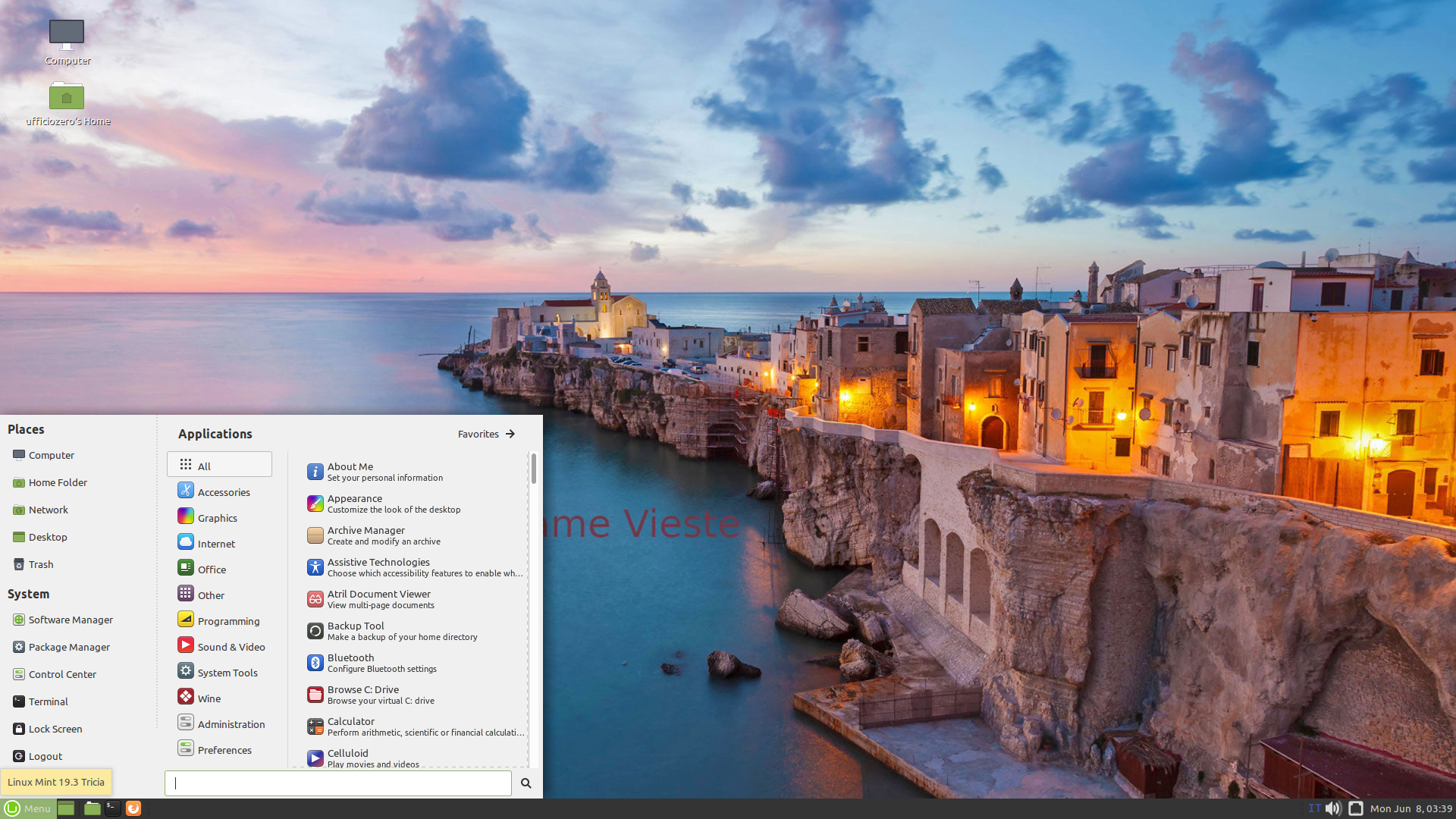Select the All applications category
1456x819 pixels.
tap(219, 465)
